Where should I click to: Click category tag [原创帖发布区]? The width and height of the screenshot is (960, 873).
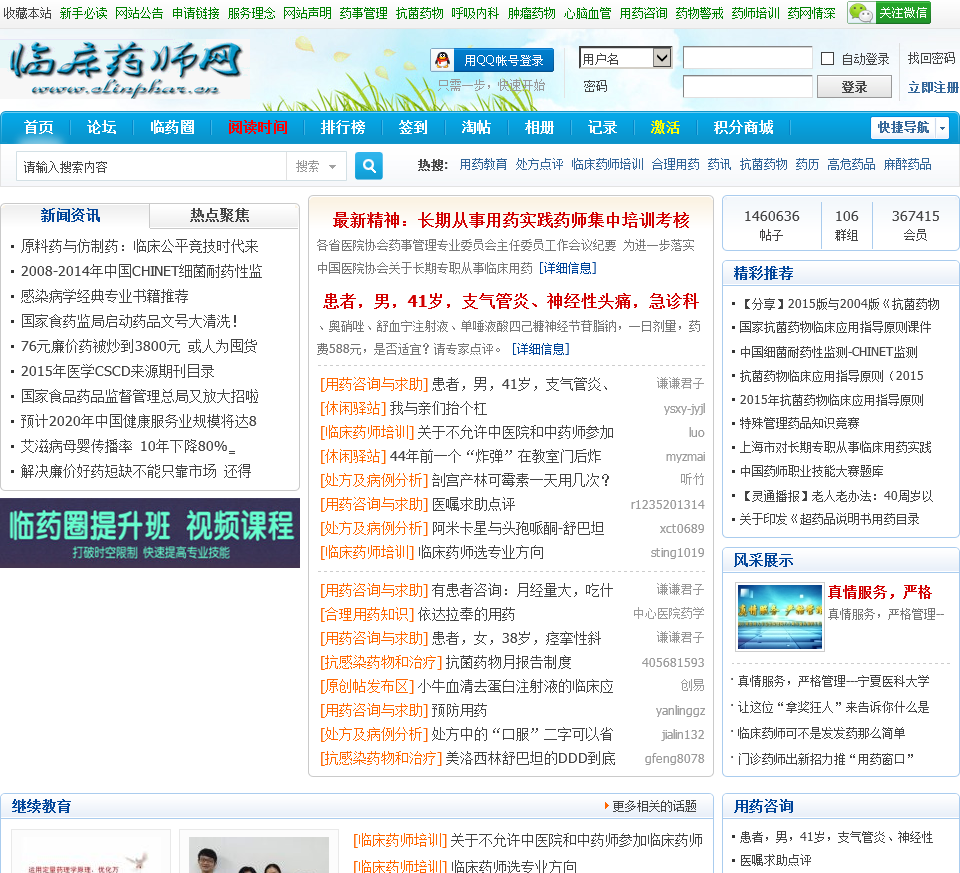pos(367,686)
